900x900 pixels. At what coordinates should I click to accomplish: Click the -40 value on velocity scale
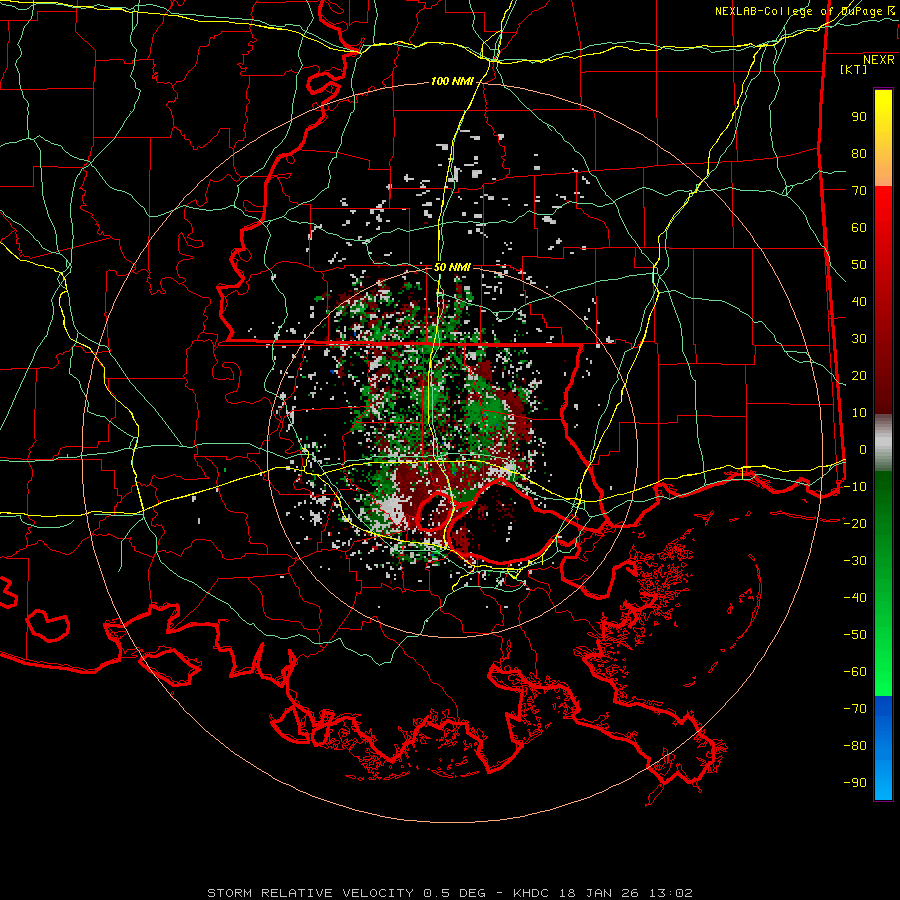click(855, 598)
